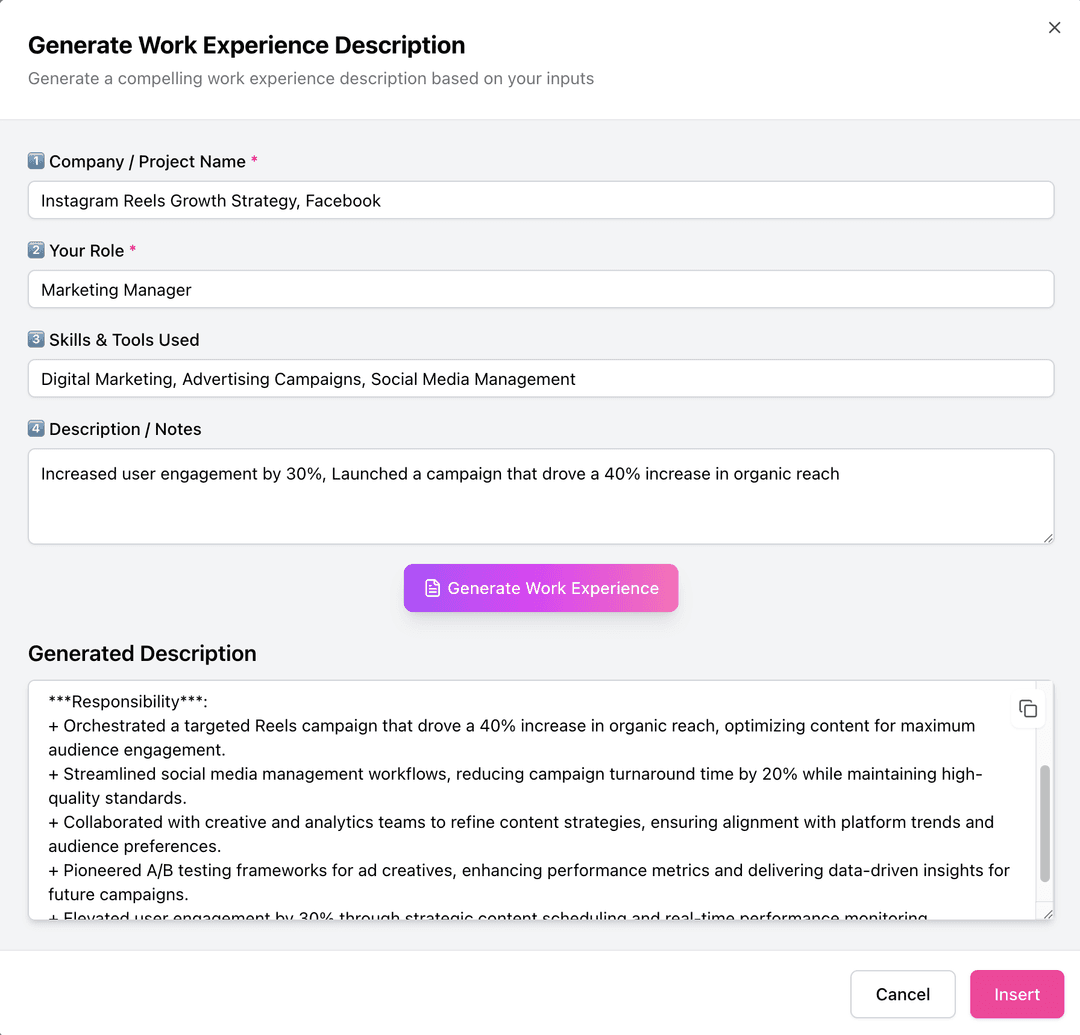
Task: Edit the Description / Notes textarea
Action: pyautogui.click(x=541, y=496)
